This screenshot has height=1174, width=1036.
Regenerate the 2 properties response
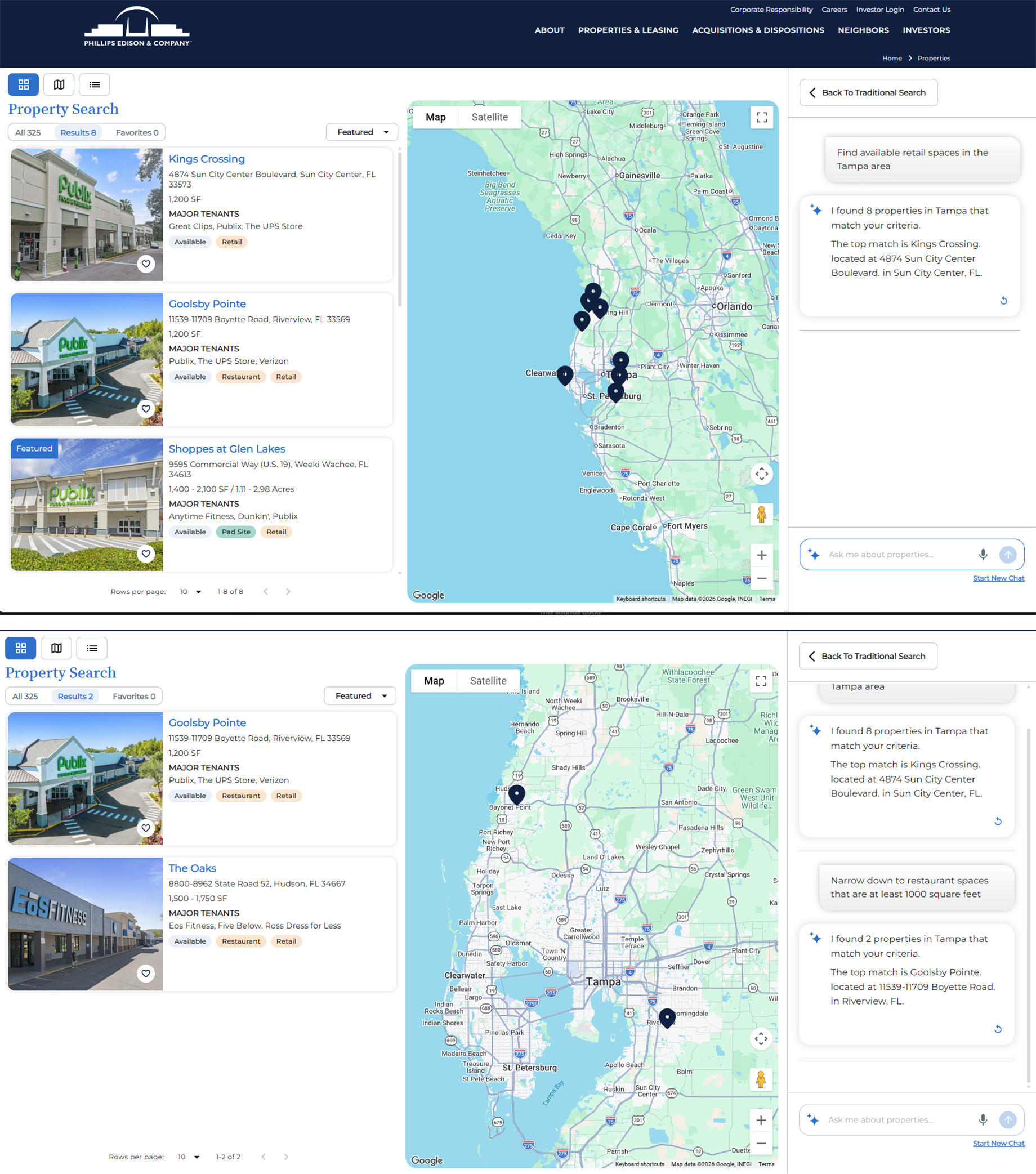tap(998, 1029)
